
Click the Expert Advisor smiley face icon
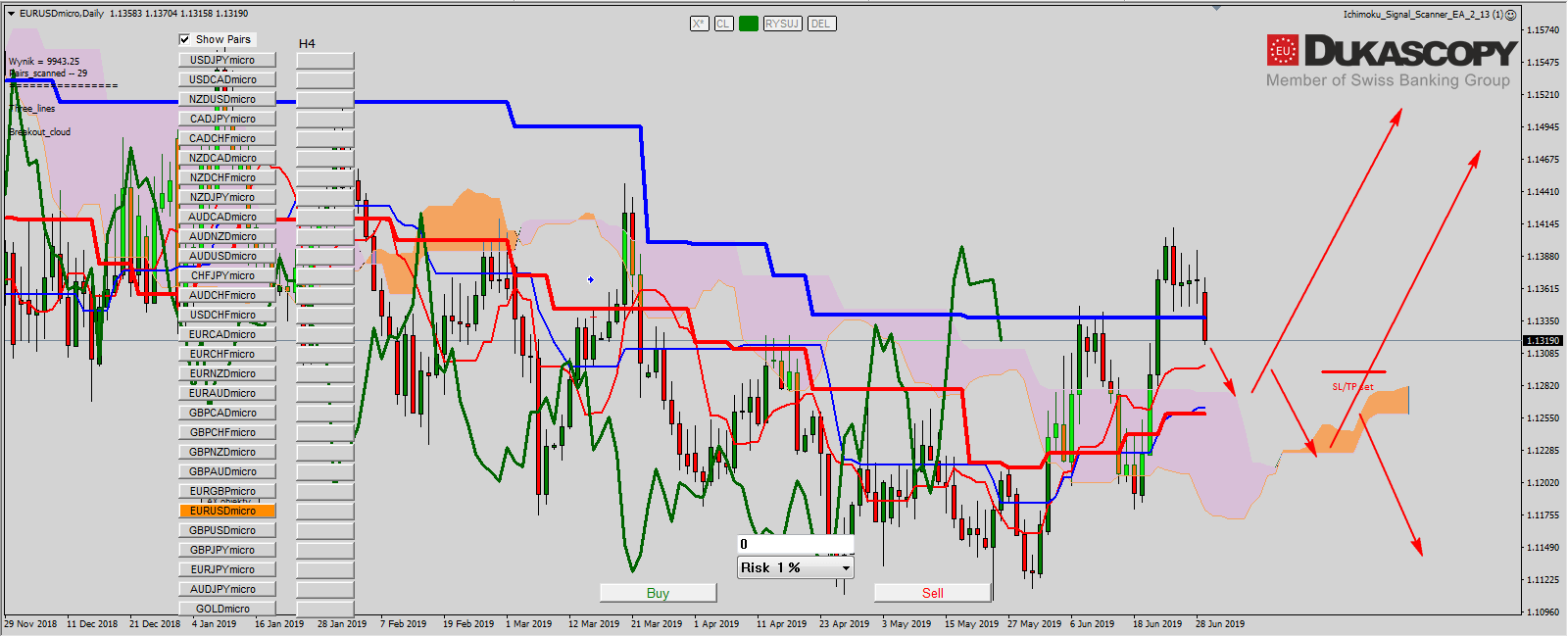(1510, 15)
